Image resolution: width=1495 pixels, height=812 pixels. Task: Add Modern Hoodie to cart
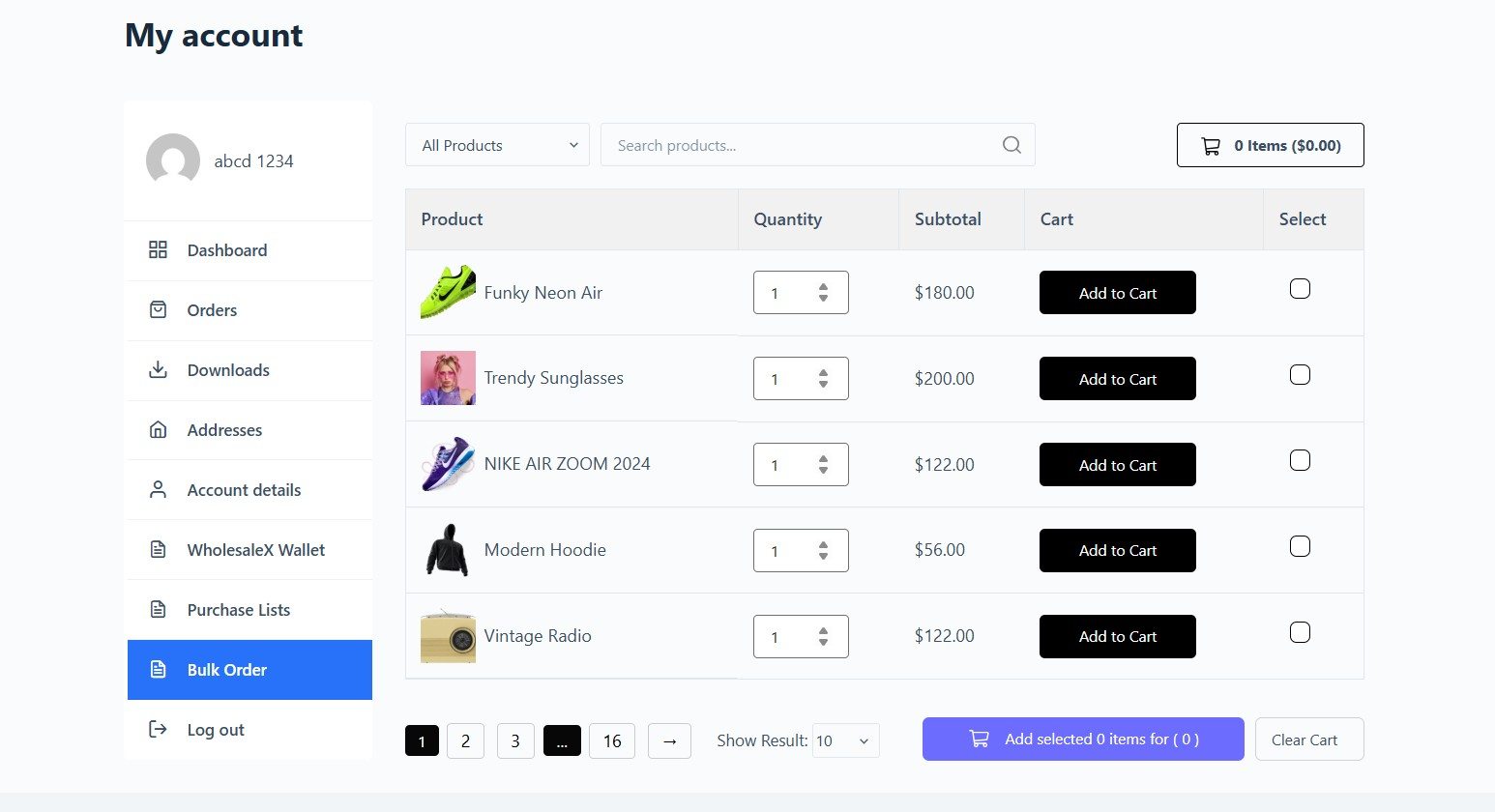[x=1117, y=551]
